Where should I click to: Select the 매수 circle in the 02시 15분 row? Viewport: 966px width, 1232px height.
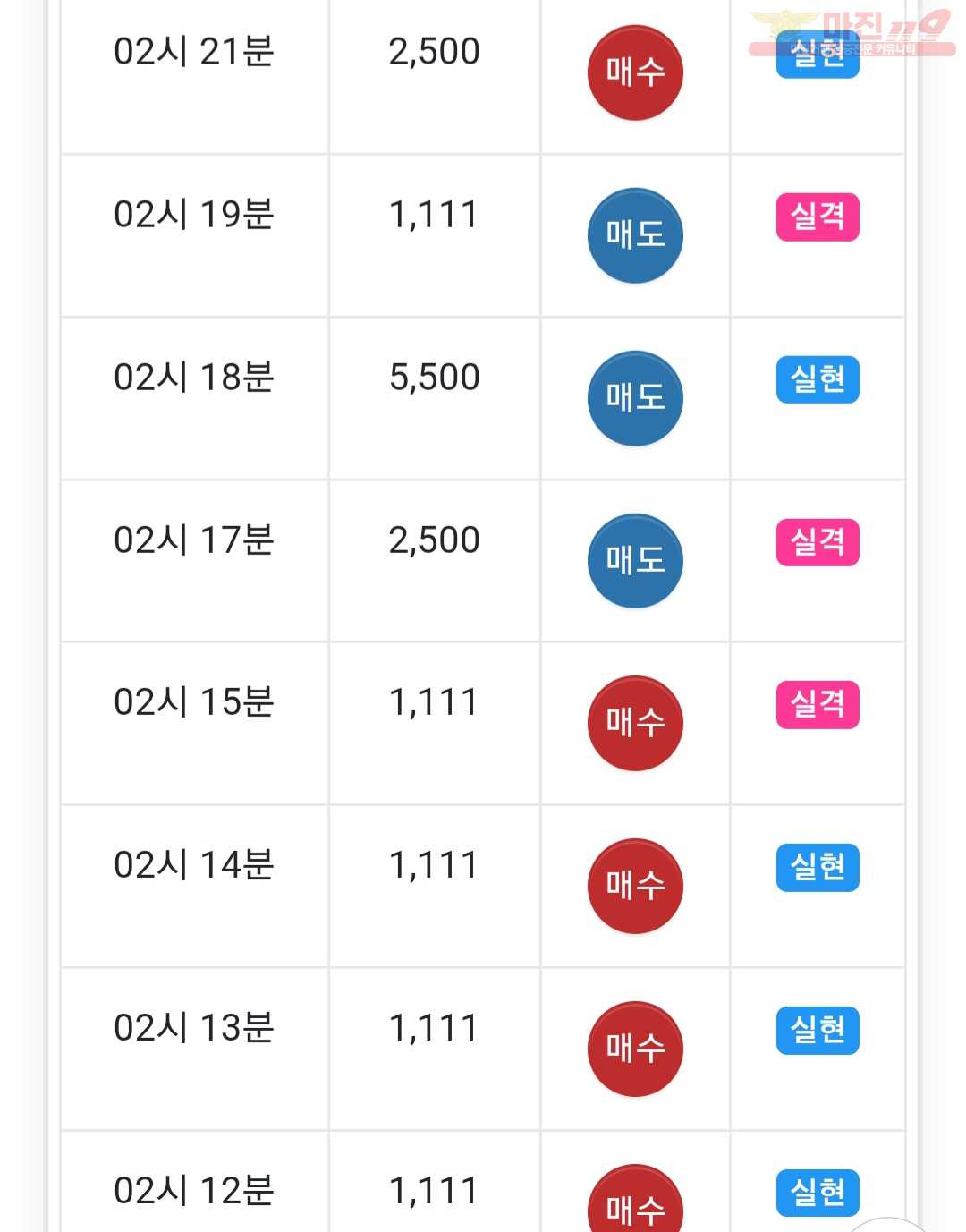635,723
